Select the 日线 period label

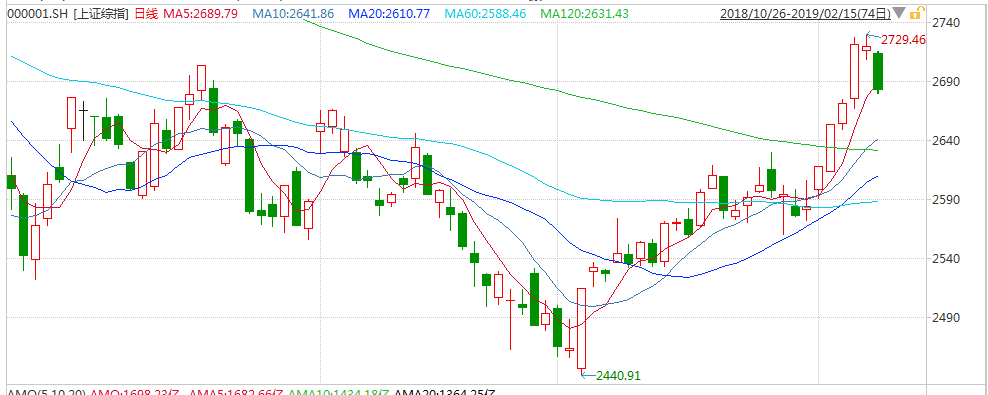(x=147, y=13)
